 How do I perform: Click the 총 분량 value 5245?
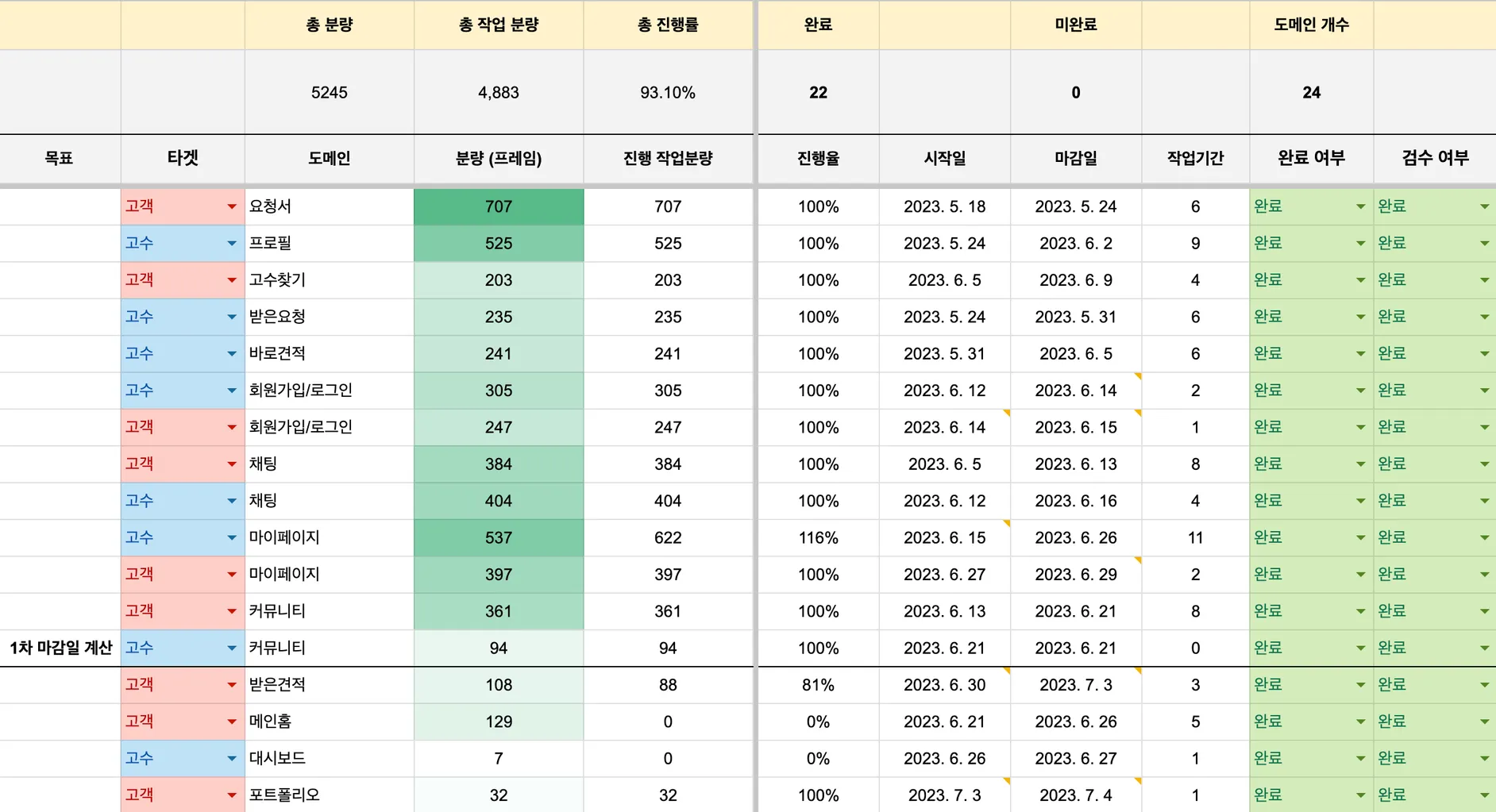click(329, 92)
